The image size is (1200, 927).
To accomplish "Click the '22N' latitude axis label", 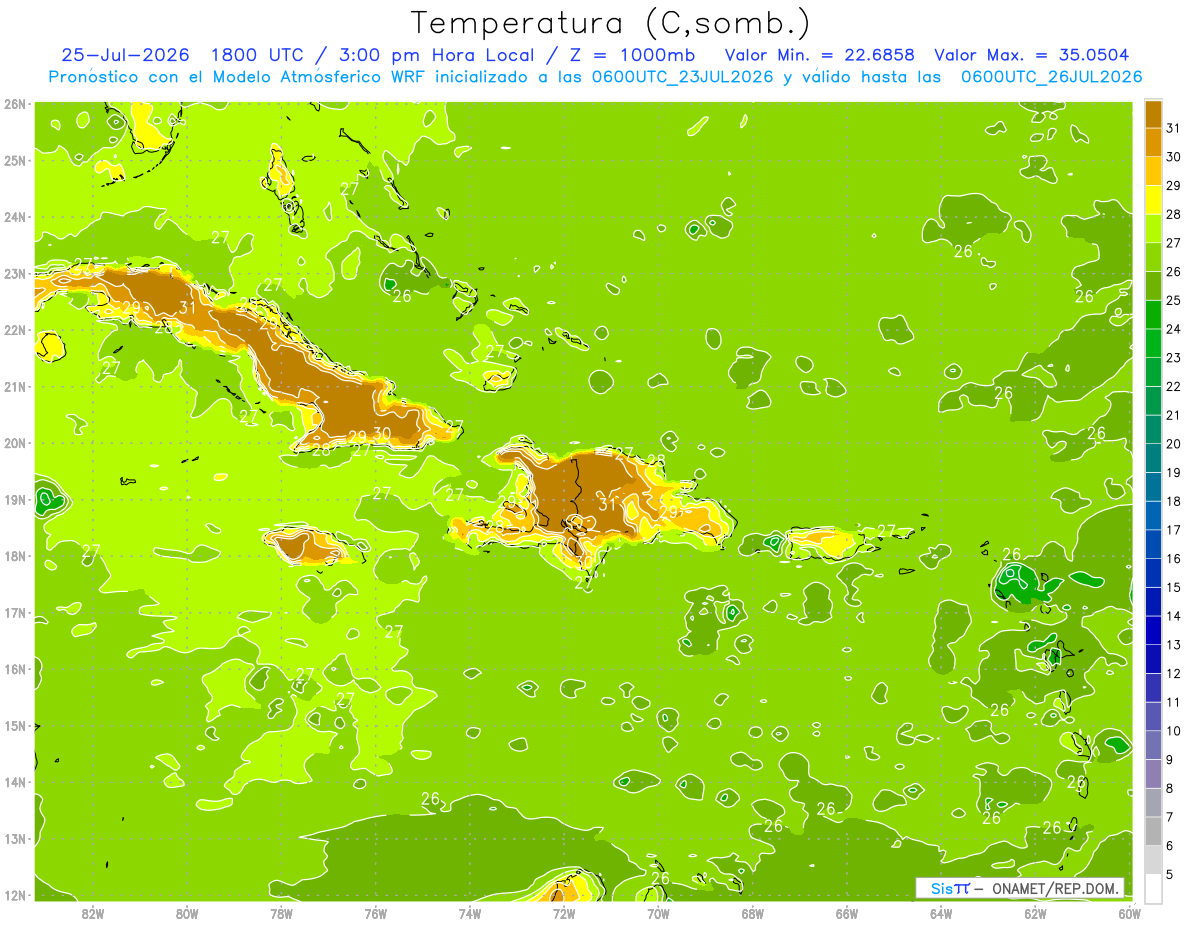I will pyautogui.click(x=15, y=330).
